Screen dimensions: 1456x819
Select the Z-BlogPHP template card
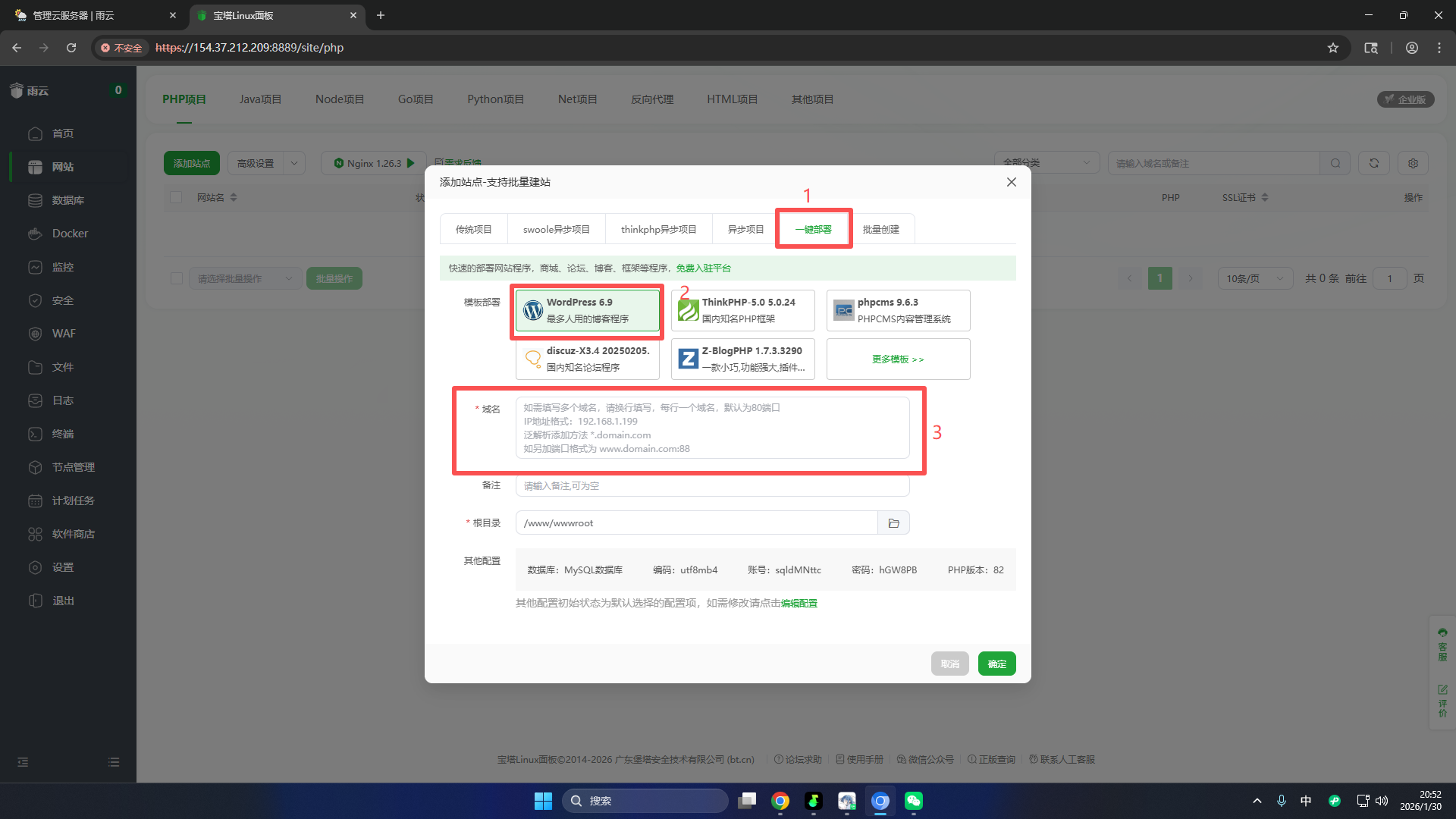pos(742,359)
